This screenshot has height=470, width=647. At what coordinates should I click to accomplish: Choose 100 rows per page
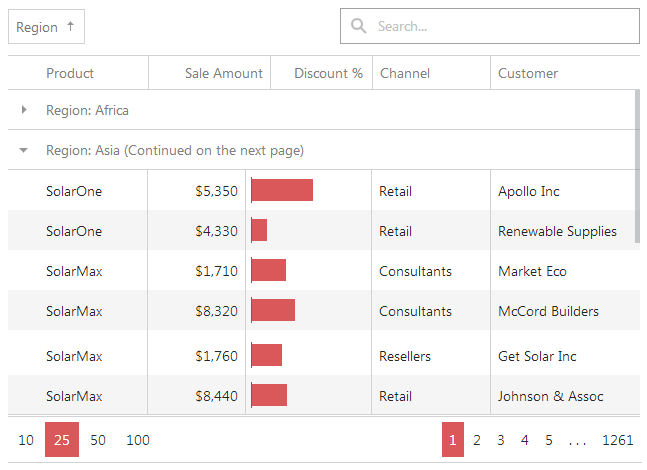click(x=138, y=440)
